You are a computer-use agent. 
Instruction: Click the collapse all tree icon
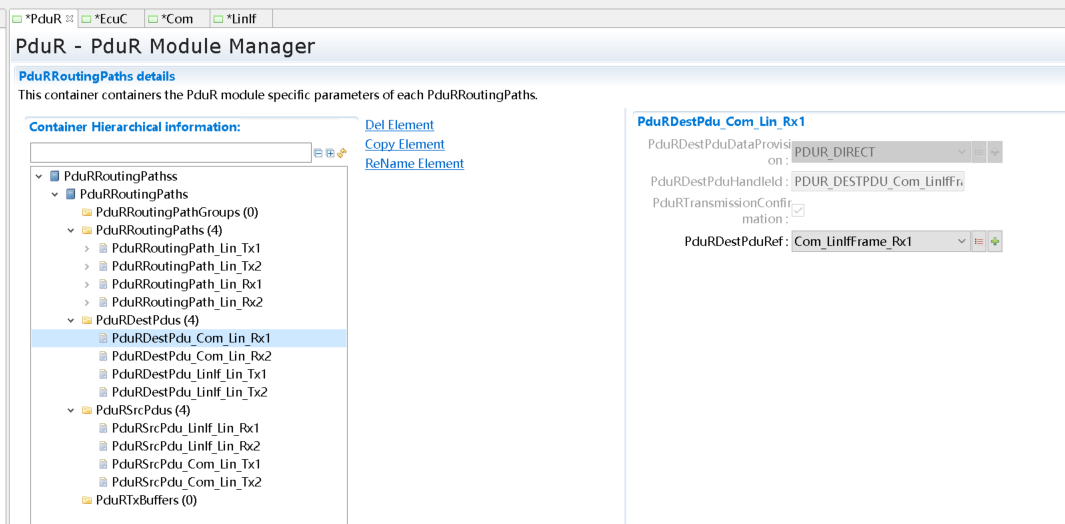click(x=318, y=153)
